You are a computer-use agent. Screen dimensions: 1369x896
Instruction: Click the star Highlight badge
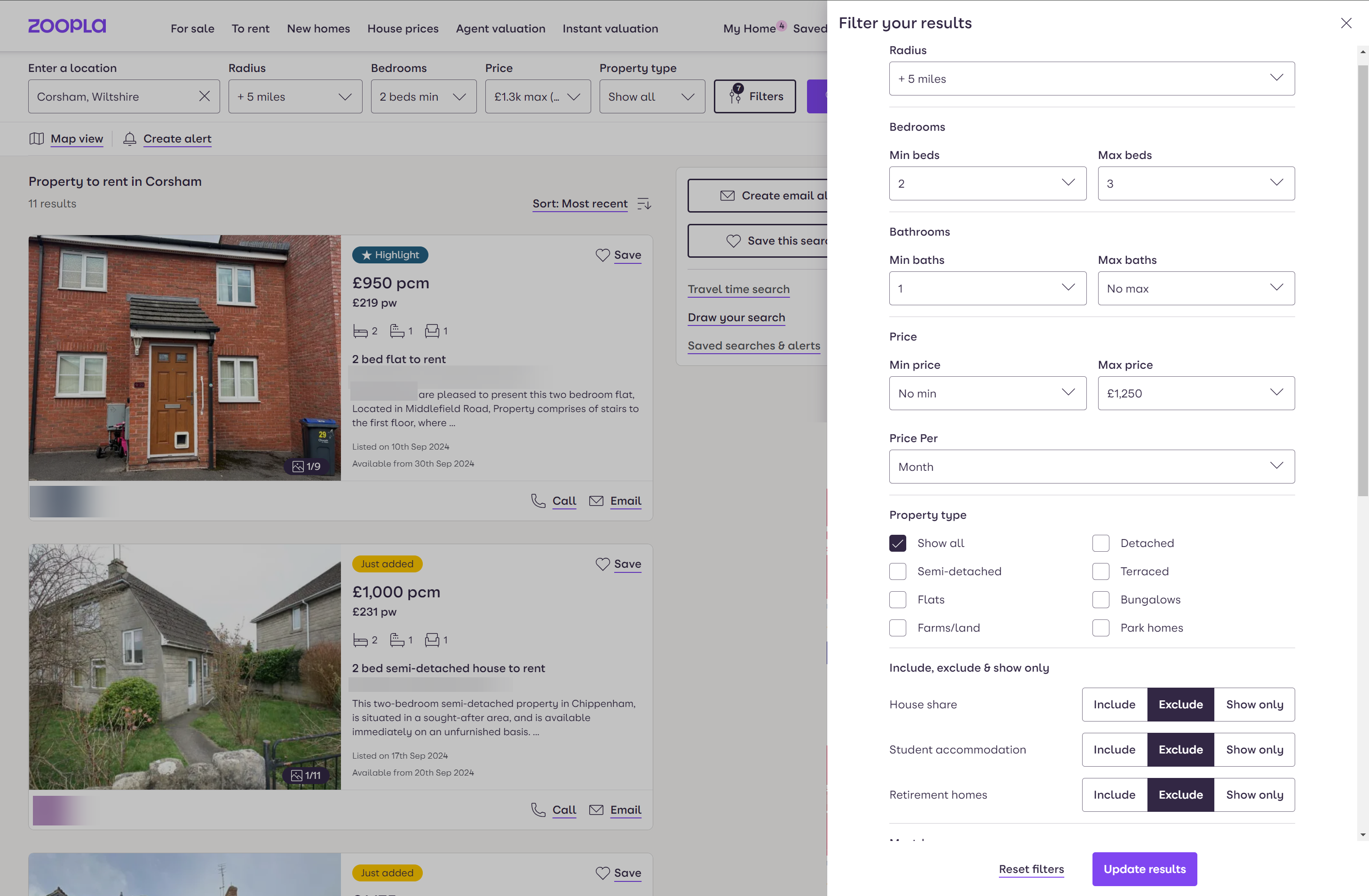[x=390, y=255]
